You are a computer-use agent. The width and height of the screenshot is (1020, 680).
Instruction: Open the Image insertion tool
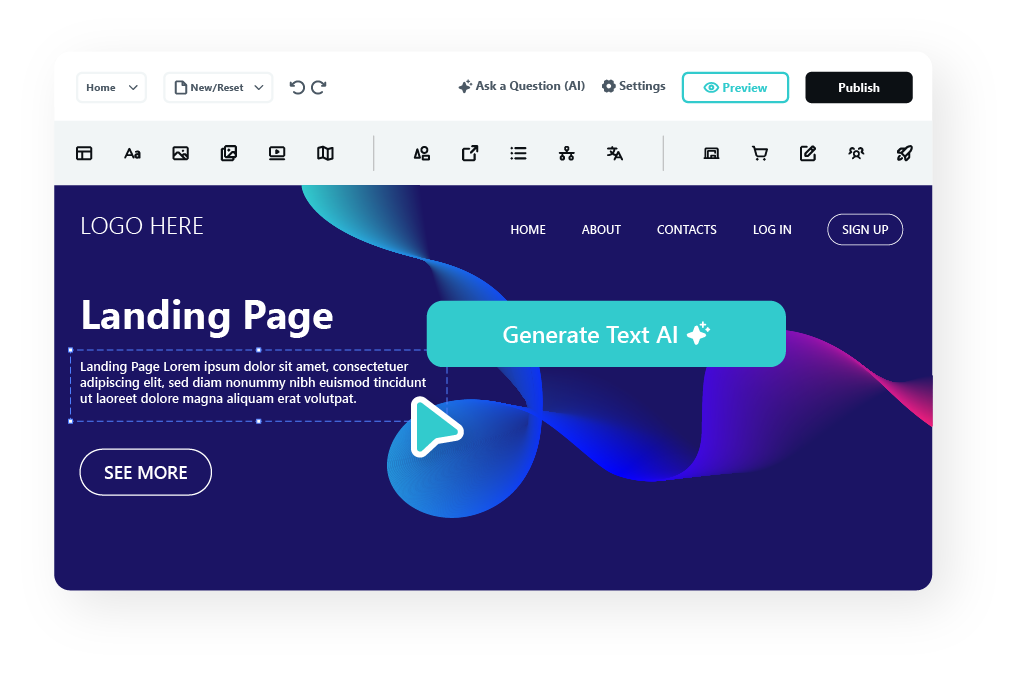coord(180,153)
